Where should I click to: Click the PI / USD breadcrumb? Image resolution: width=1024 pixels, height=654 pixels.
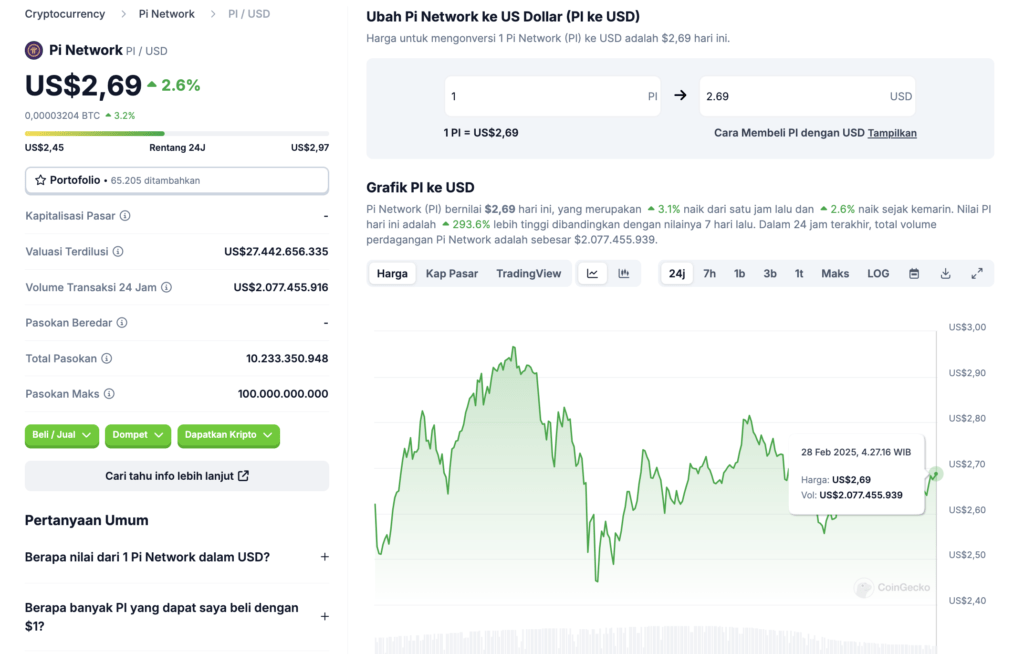(249, 14)
